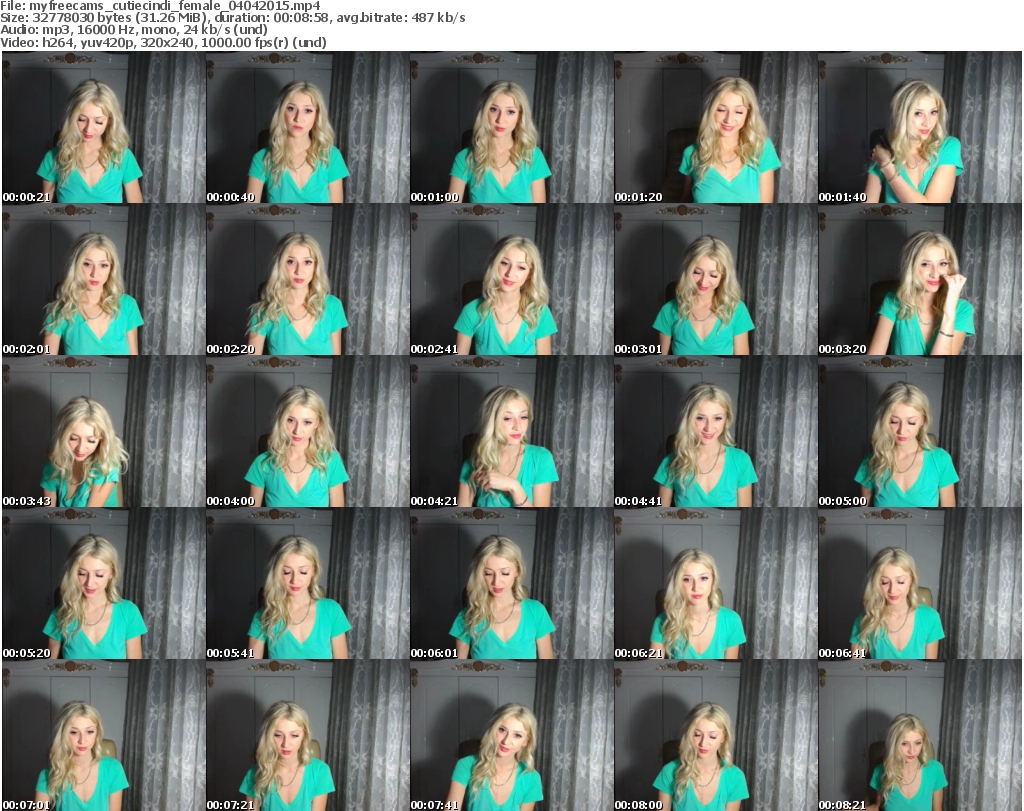Open the thumbnail at 00:04:41

(716, 432)
